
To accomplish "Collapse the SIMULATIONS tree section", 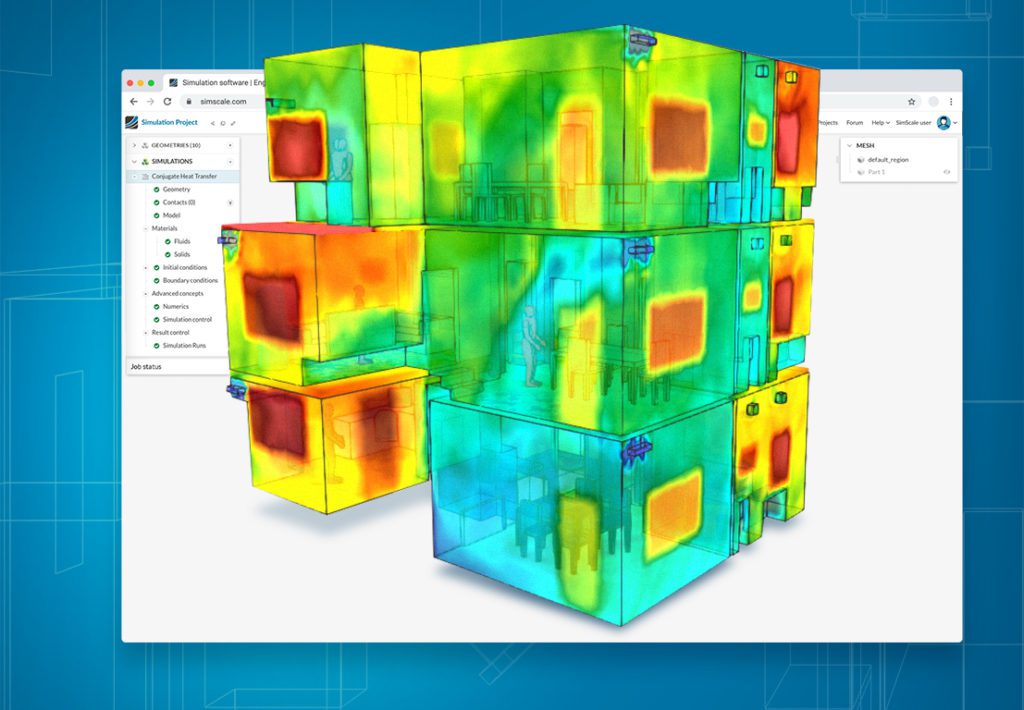I will click(x=133, y=161).
